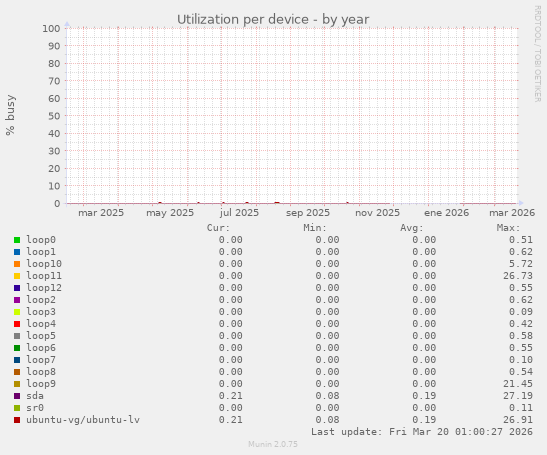Click the loop10 orange color swatch
The width and height of the screenshot is (547, 455).
coord(17,264)
